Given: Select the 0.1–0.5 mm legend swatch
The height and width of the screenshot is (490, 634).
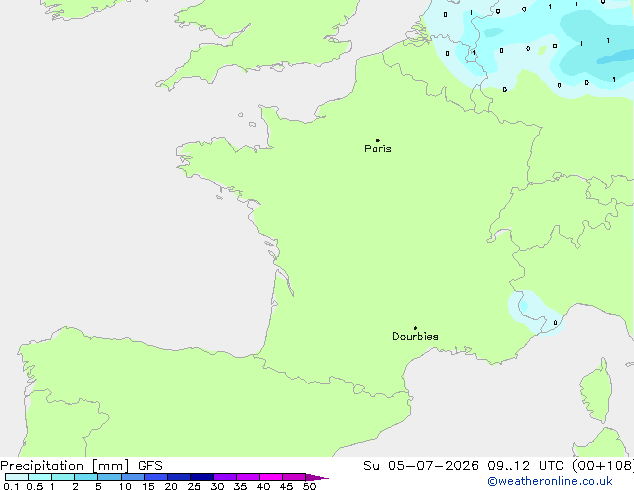Looking at the screenshot, I should [x=17, y=477].
